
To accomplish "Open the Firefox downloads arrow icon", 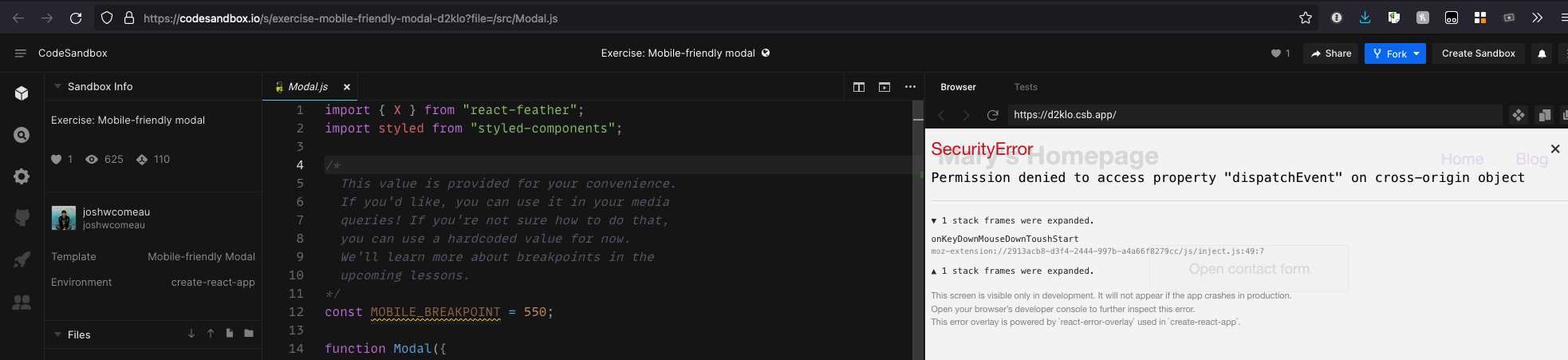I will click(1365, 18).
